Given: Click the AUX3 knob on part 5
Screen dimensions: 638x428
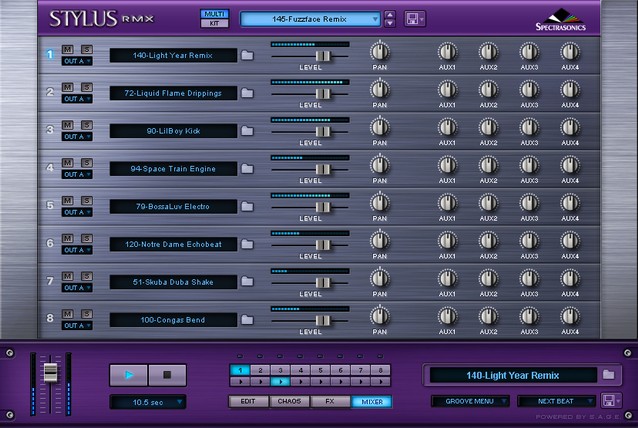Looking at the screenshot, I should pyautogui.click(x=529, y=203).
